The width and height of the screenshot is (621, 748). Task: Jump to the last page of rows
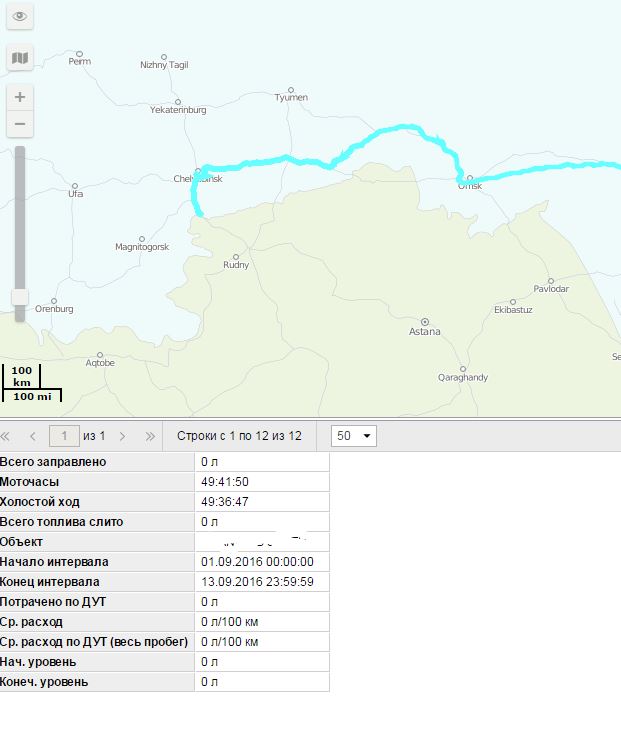tap(150, 436)
